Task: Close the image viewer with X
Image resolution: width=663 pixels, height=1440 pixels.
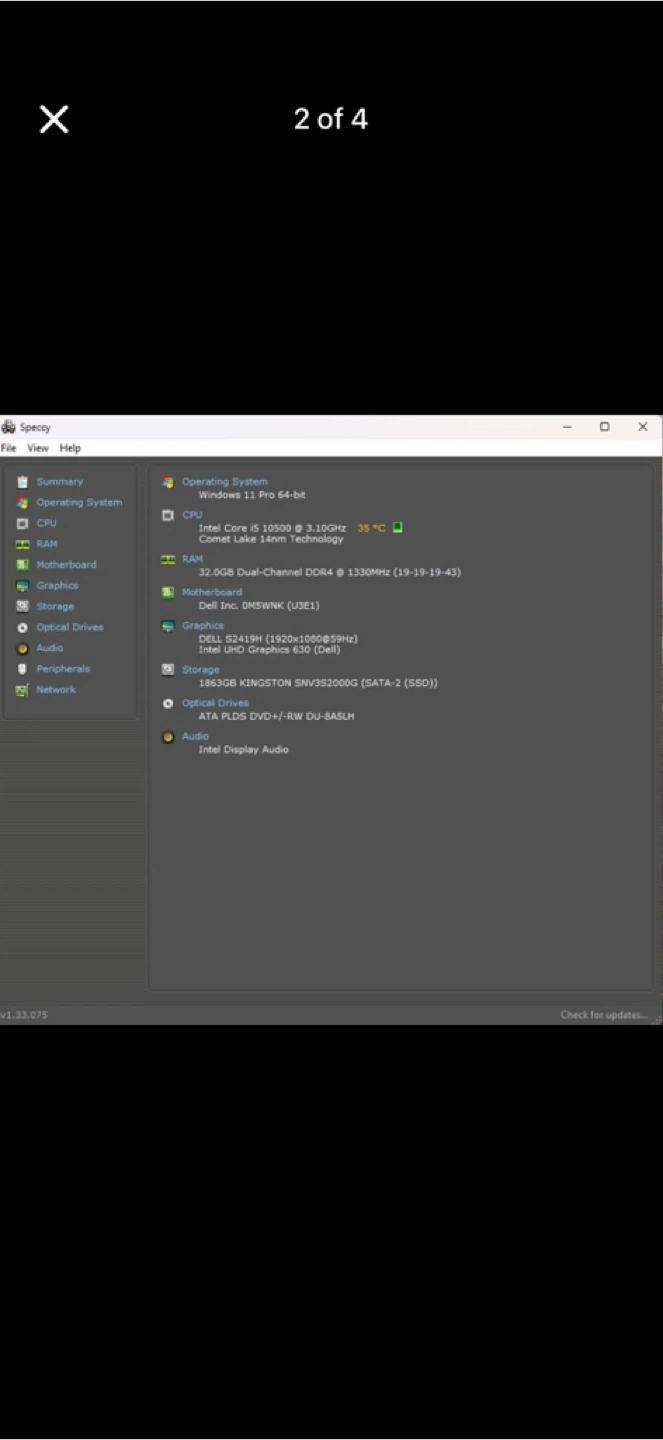Action: (x=54, y=120)
